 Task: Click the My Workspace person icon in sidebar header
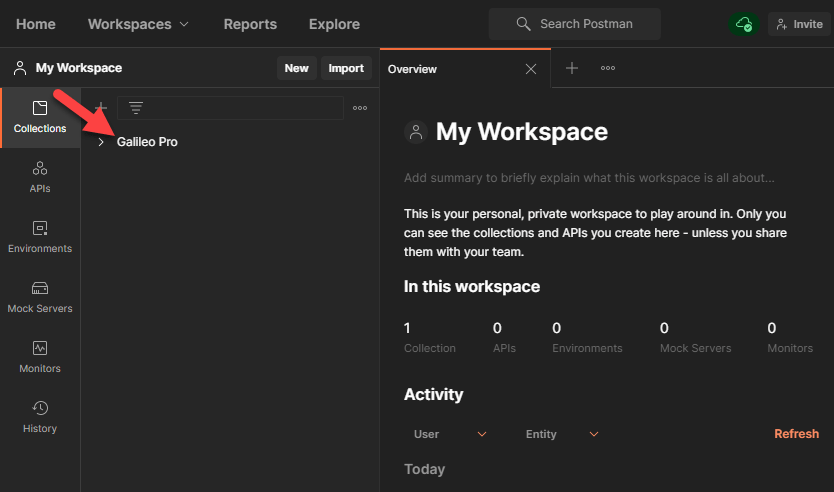tap(20, 68)
